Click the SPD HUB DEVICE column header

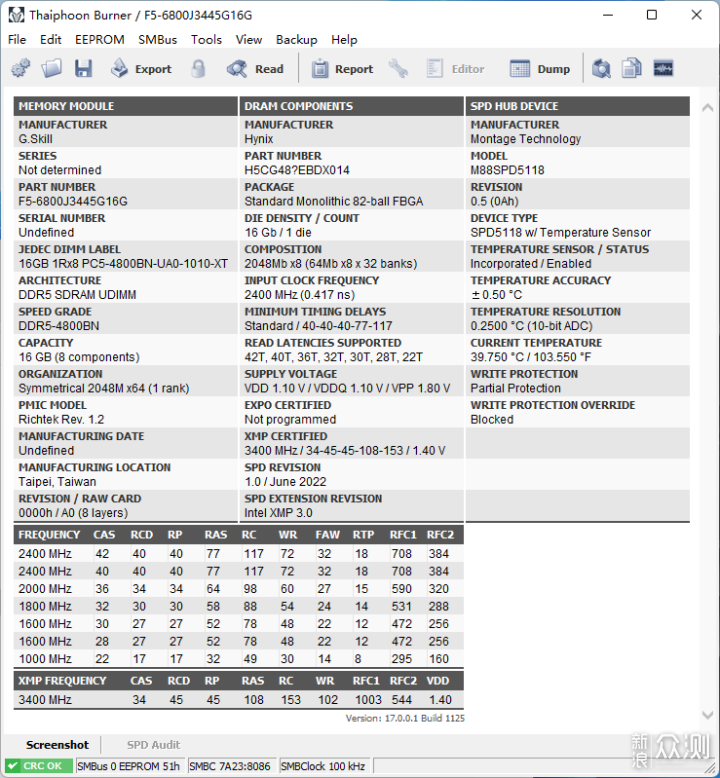coord(578,106)
